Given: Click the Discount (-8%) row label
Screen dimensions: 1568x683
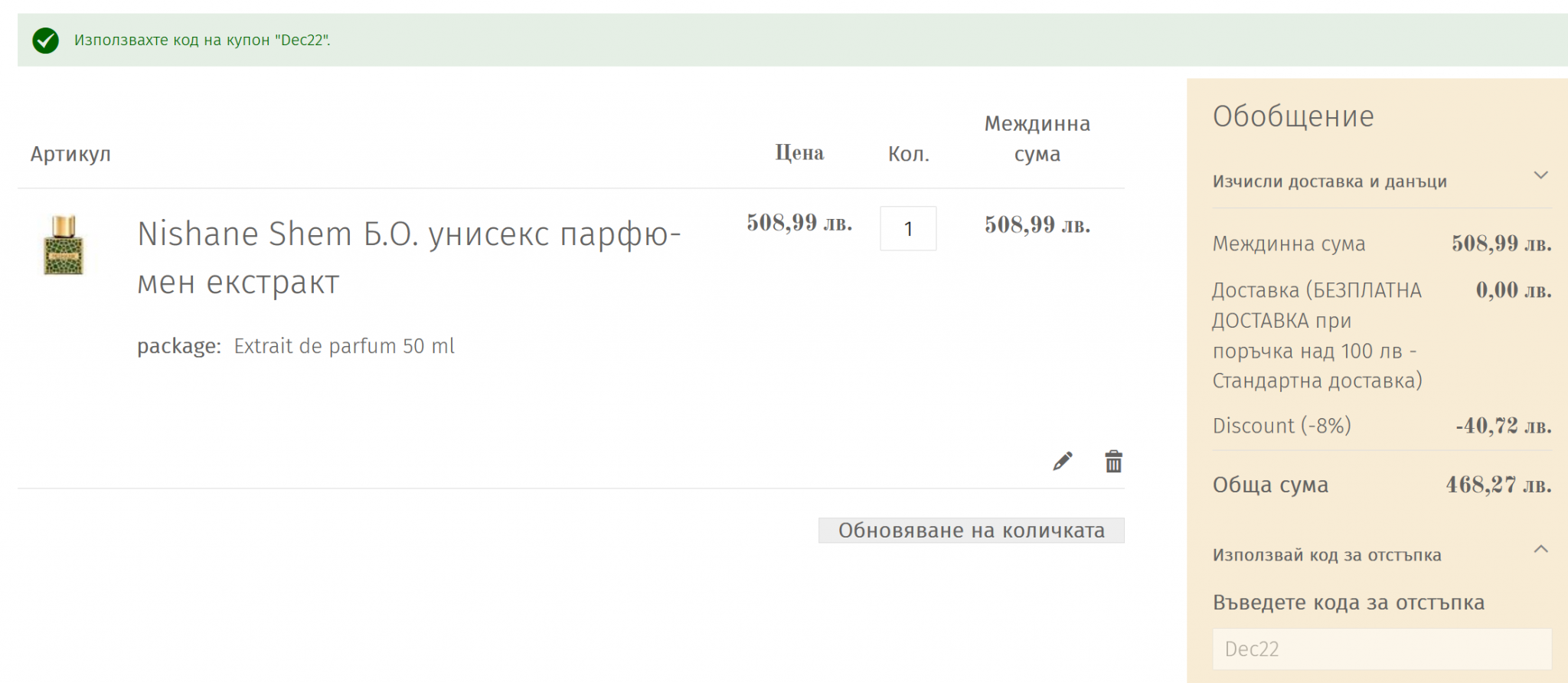Looking at the screenshot, I should tap(1282, 426).
